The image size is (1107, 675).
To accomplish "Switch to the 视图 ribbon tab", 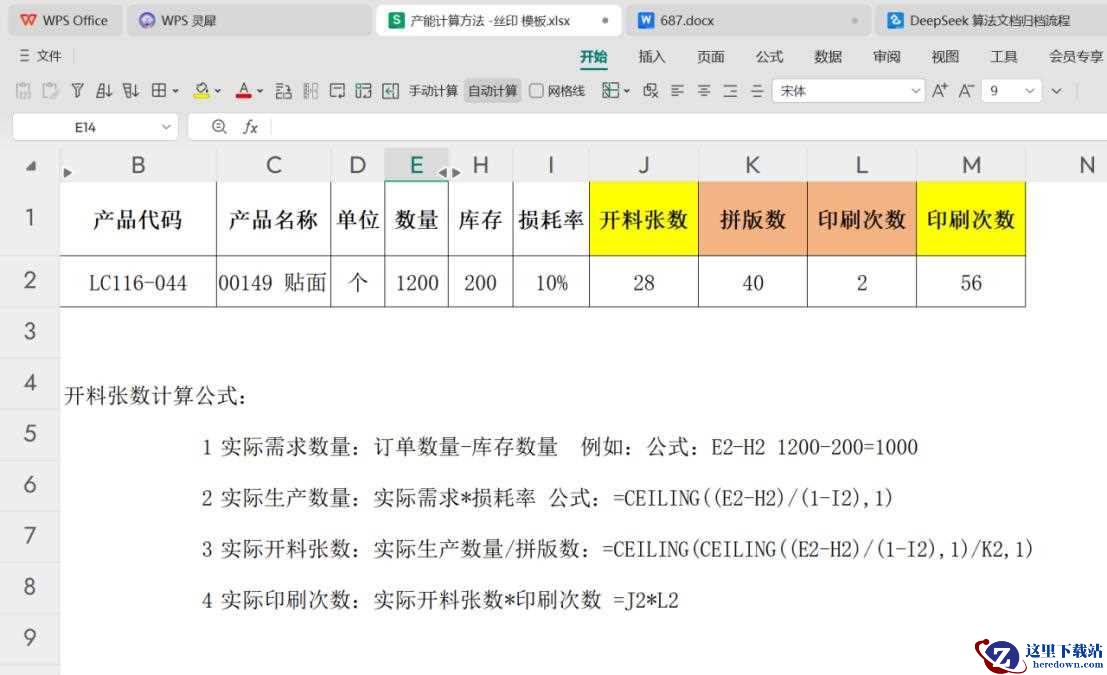I will [945, 56].
